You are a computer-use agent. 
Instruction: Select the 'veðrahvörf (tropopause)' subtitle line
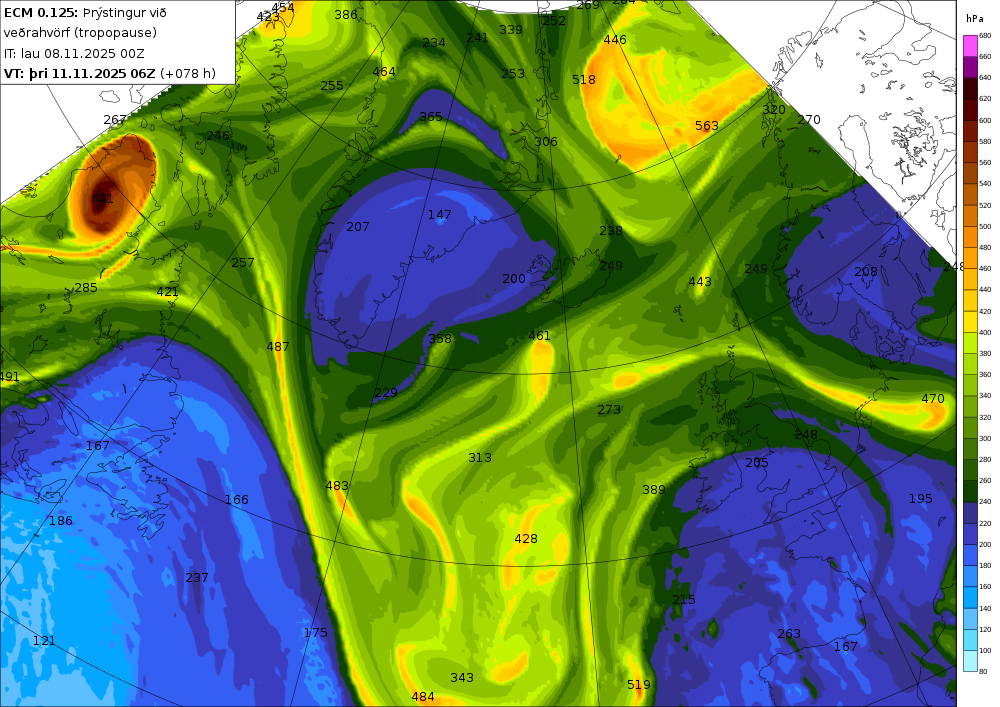[x=80, y=33]
